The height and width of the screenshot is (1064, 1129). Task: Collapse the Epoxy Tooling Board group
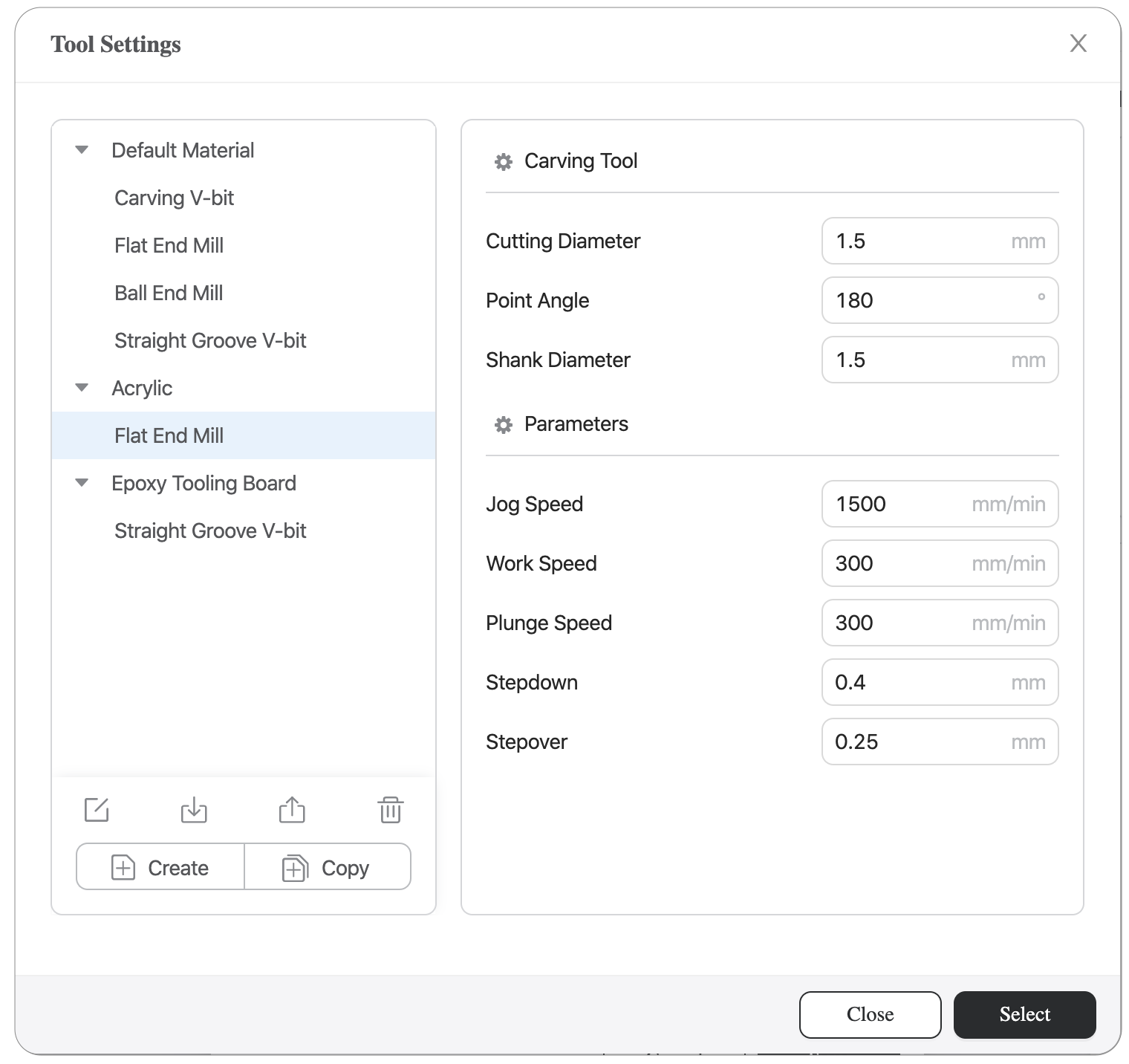click(x=81, y=482)
